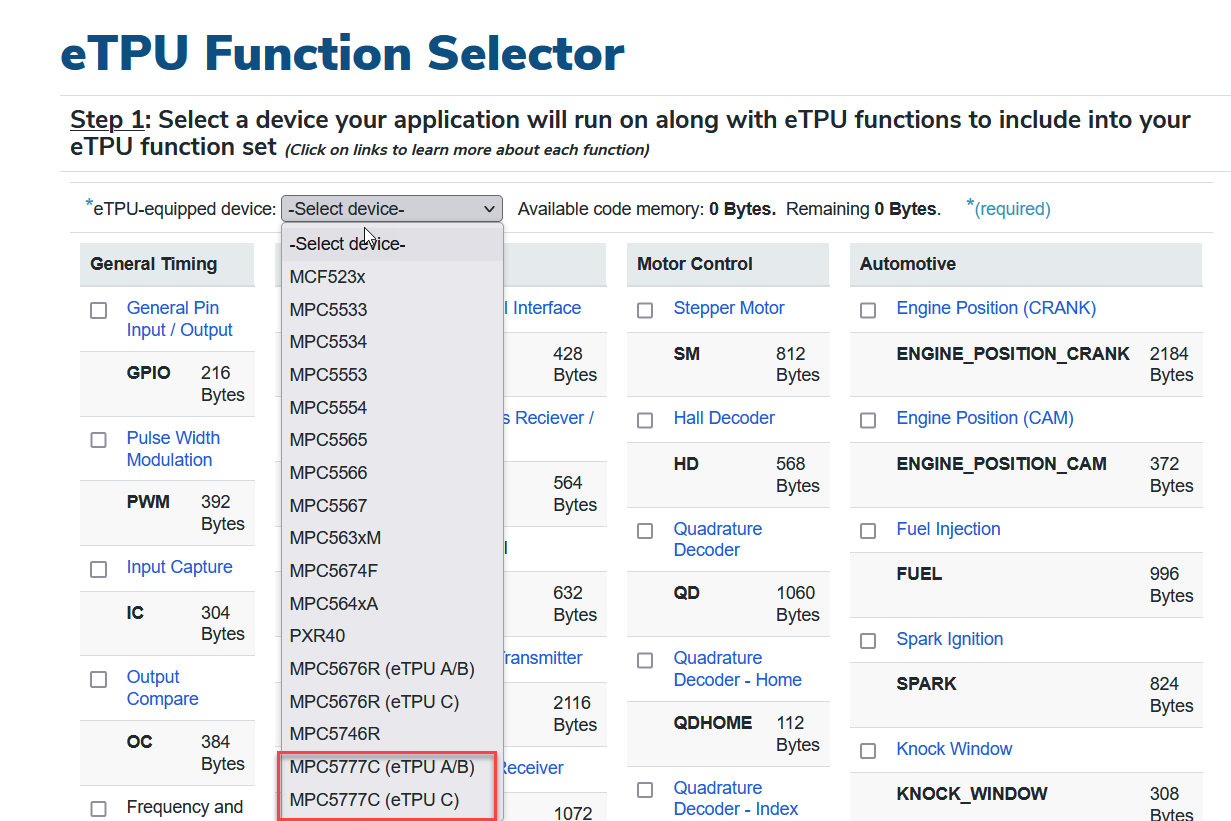This screenshot has width=1231, height=821.
Task: Open the Engine Position (CAM) link
Action: point(984,418)
